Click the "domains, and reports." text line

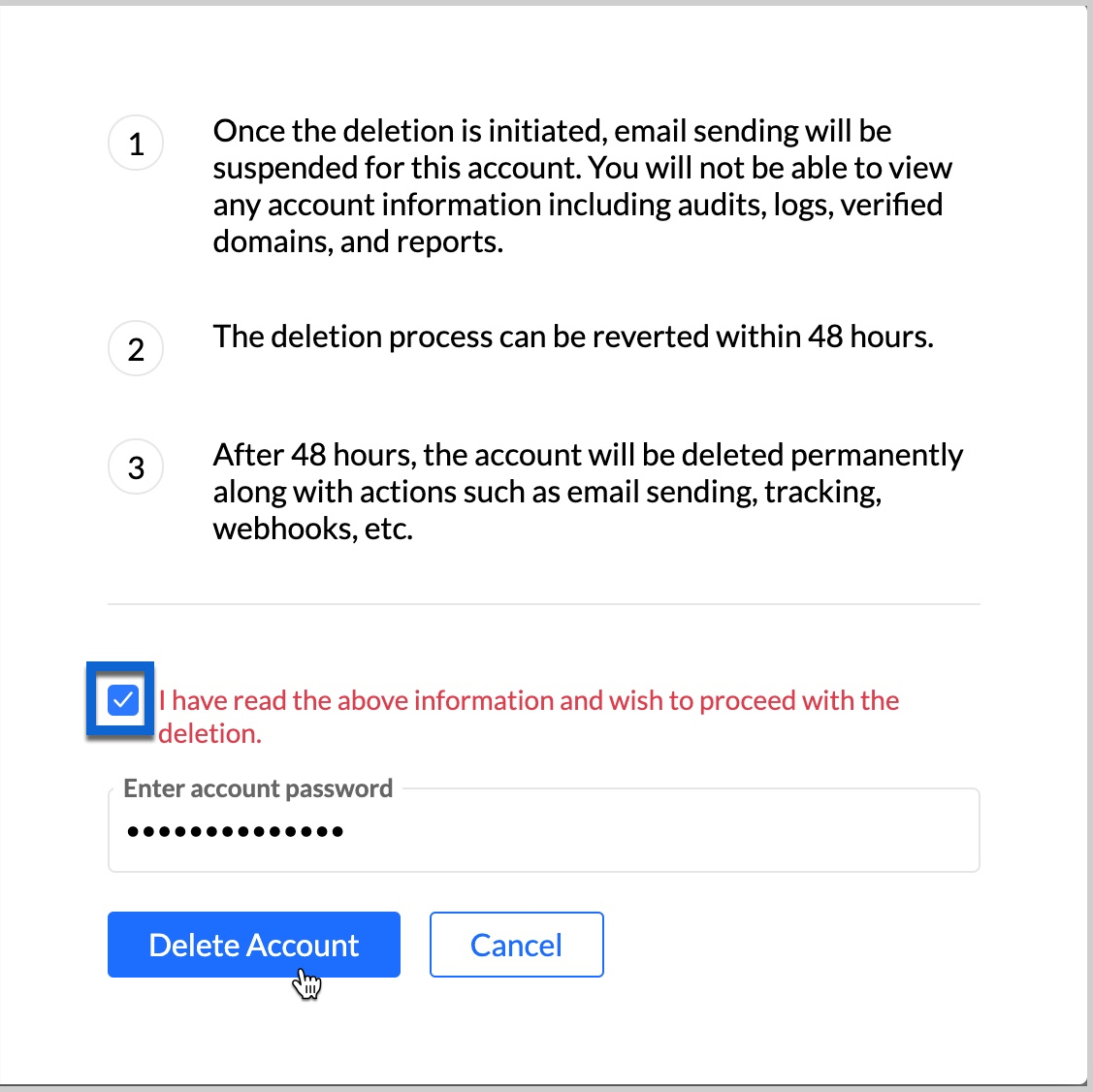358,241
